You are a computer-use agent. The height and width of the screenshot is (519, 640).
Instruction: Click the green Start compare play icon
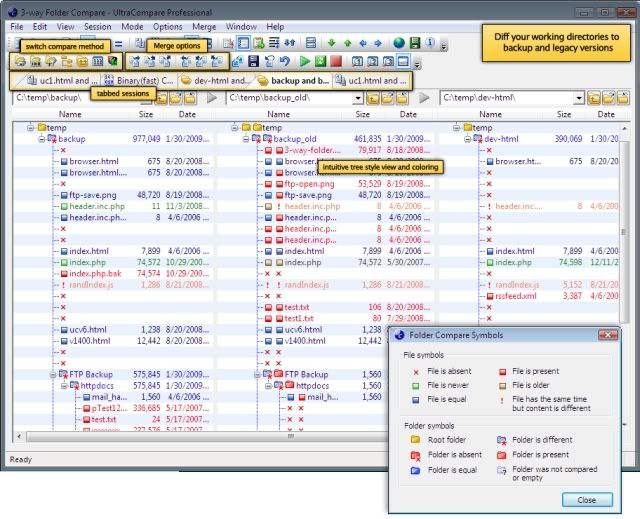pos(305,62)
